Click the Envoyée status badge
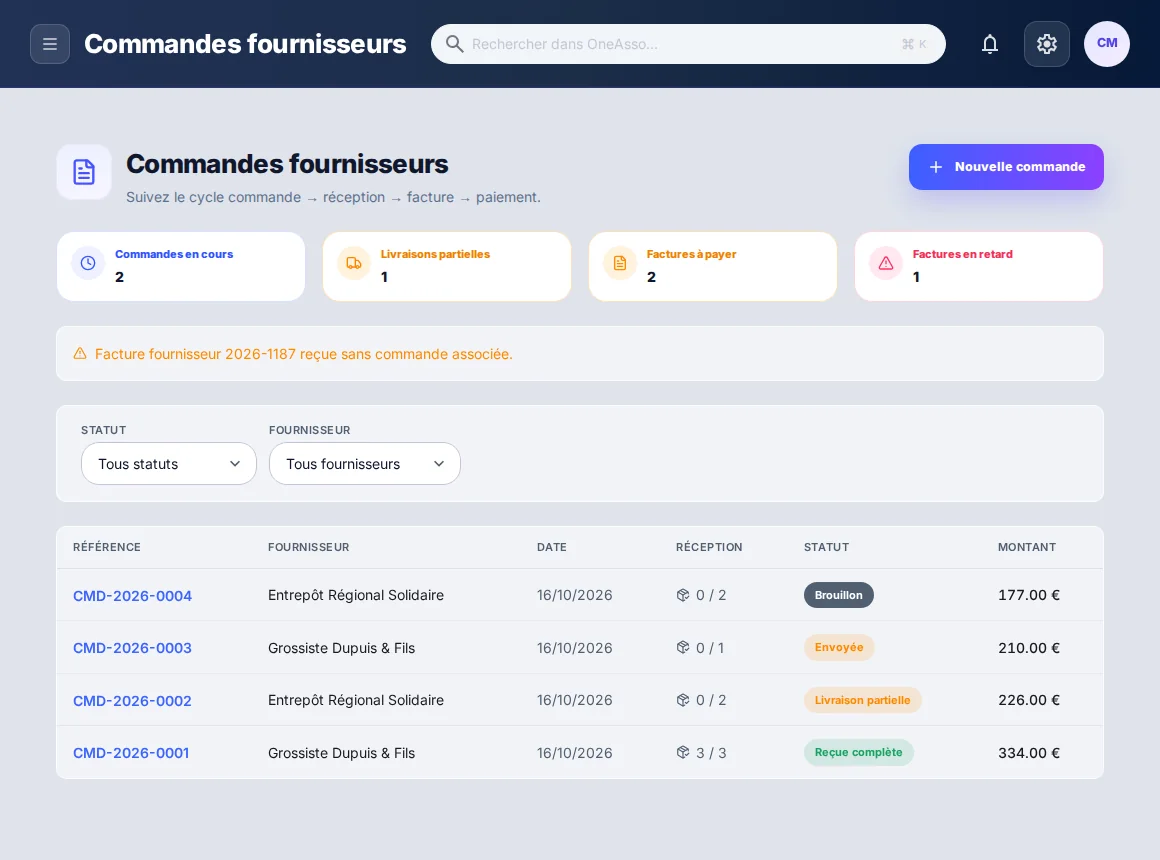 [839, 648]
